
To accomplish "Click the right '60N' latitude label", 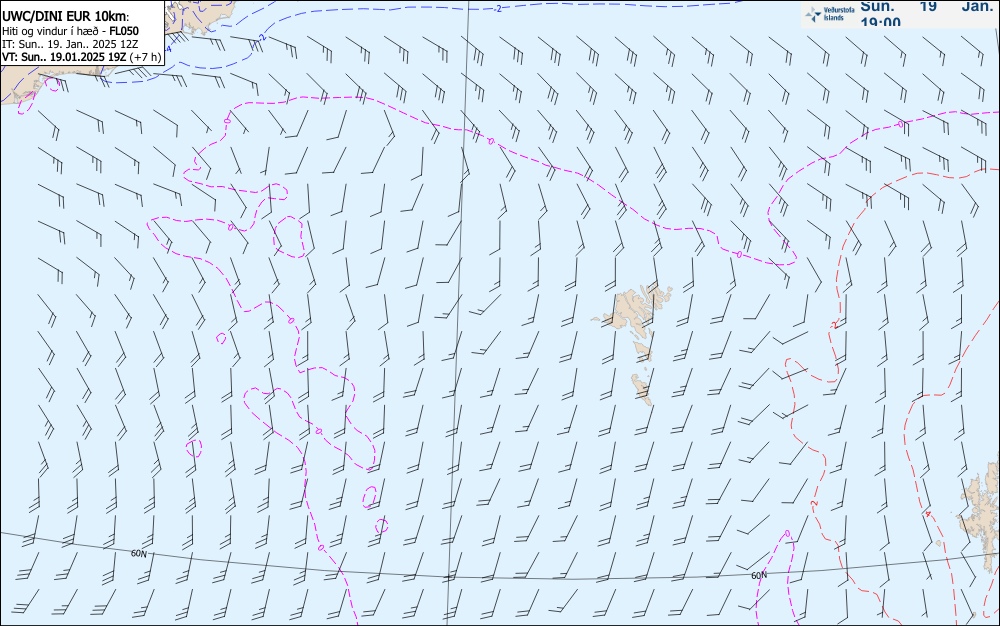I will pos(759,576).
